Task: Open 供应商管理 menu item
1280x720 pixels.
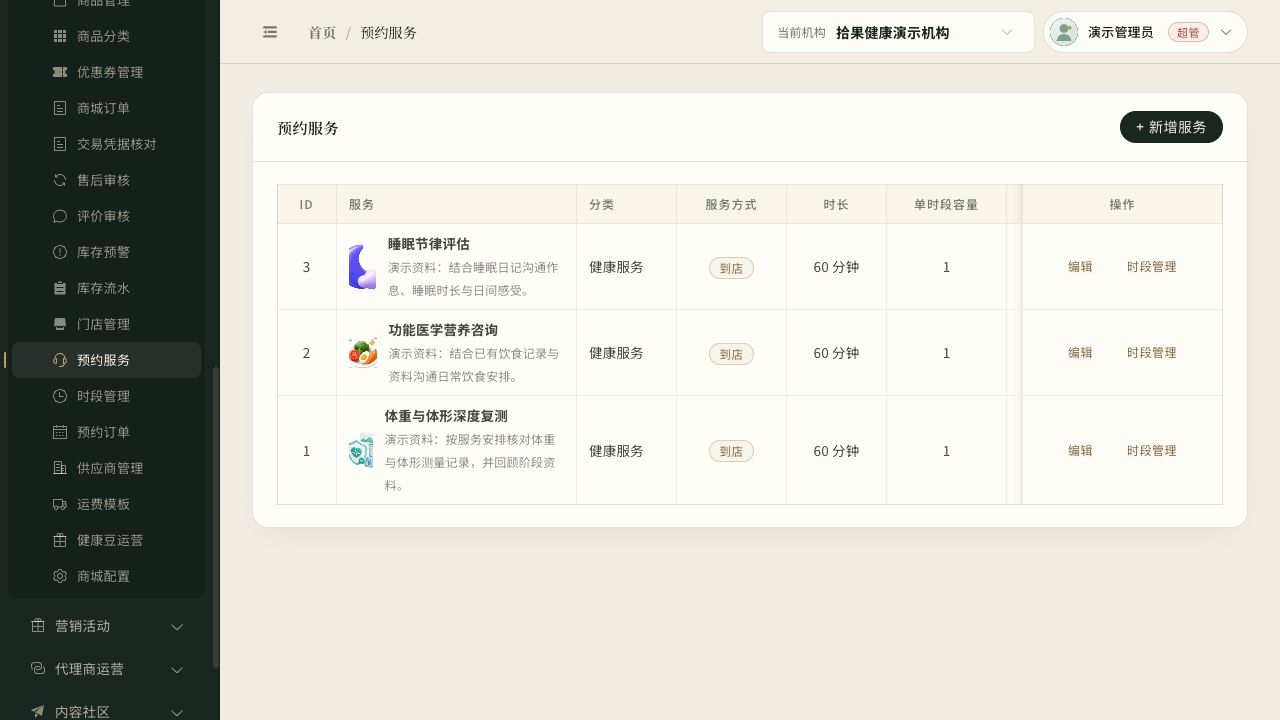Action: click(x=104, y=468)
